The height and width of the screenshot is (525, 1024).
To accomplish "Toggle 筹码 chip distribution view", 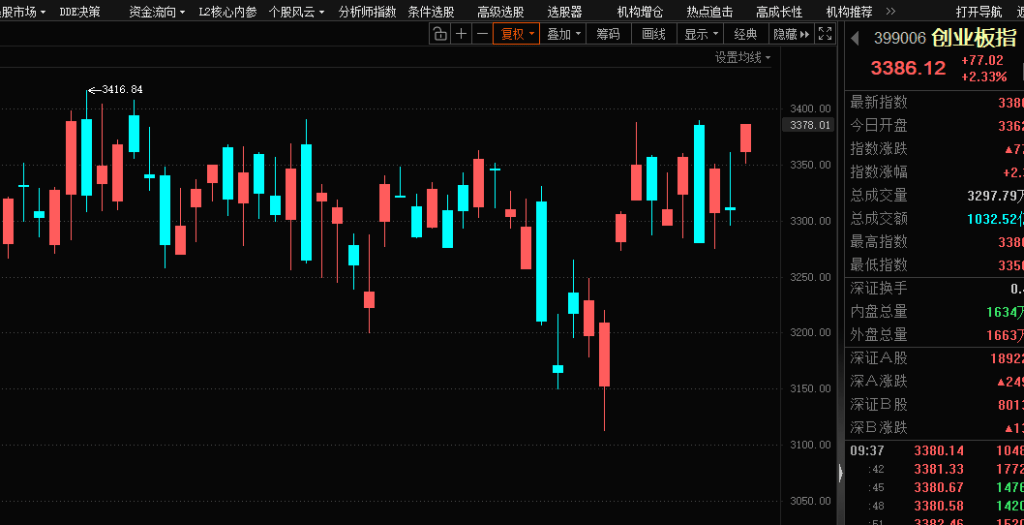I will click(x=608, y=34).
